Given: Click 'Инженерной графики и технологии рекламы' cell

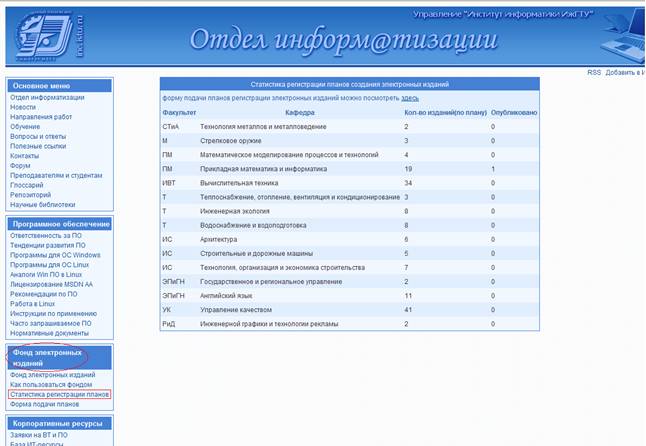Looking at the screenshot, I should coord(269,324).
